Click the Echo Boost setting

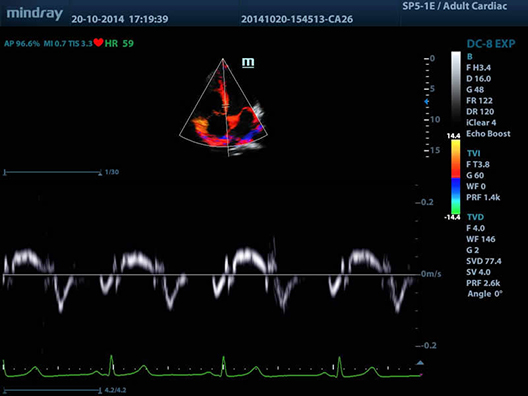488,134
